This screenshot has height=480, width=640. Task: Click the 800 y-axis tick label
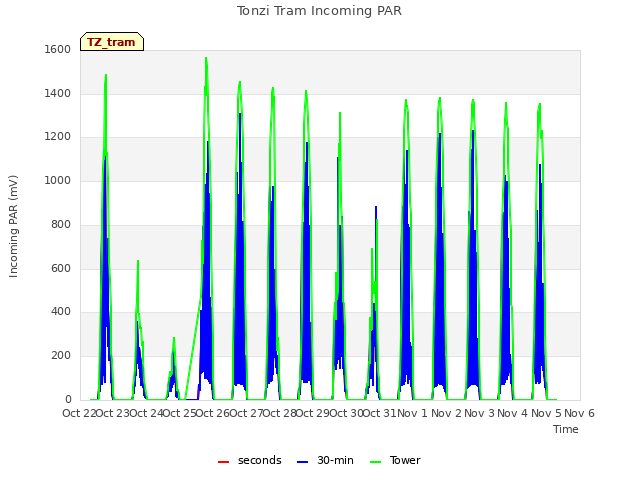pyautogui.click(x=61, y=224)
